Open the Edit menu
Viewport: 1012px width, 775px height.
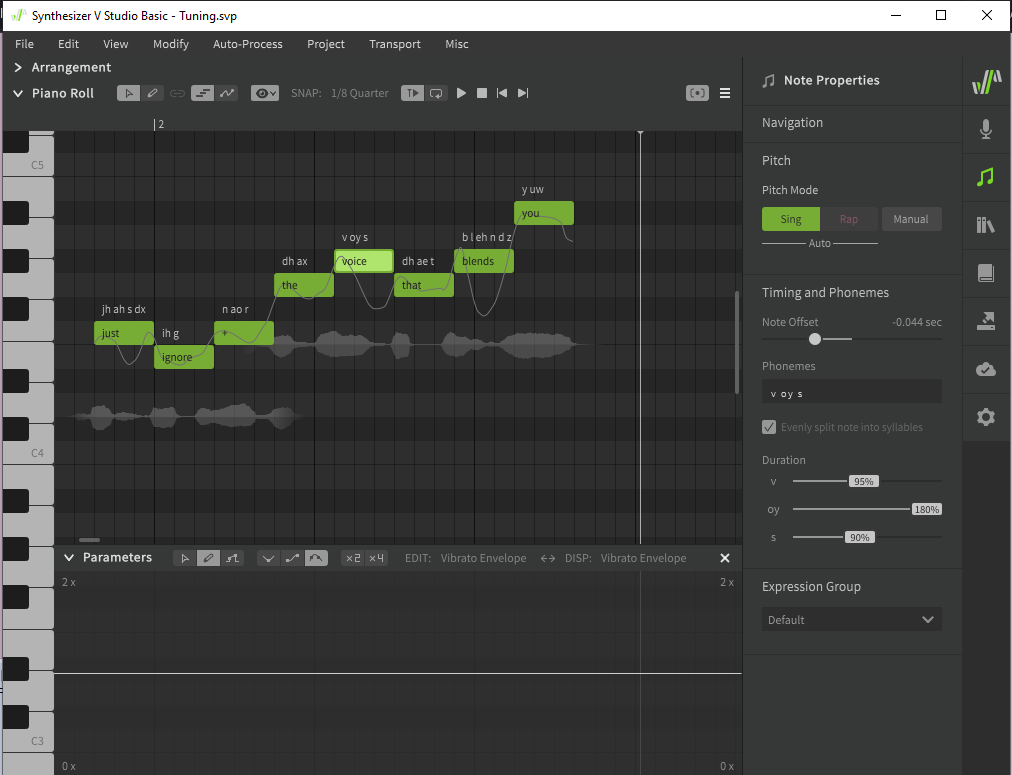(x=68, y=44)
